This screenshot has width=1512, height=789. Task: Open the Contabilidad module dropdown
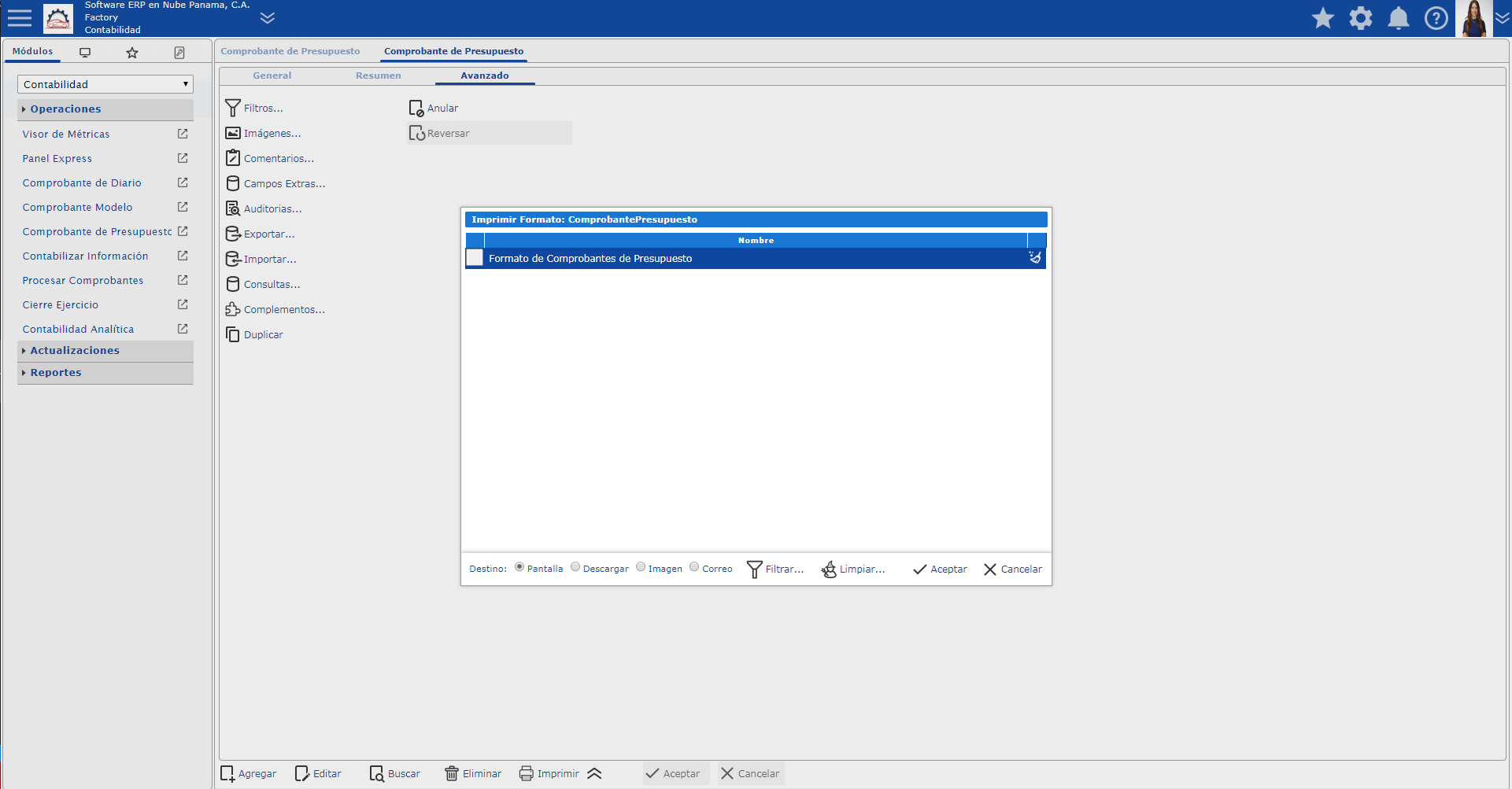pyautogui.click(x=105, y=84)
